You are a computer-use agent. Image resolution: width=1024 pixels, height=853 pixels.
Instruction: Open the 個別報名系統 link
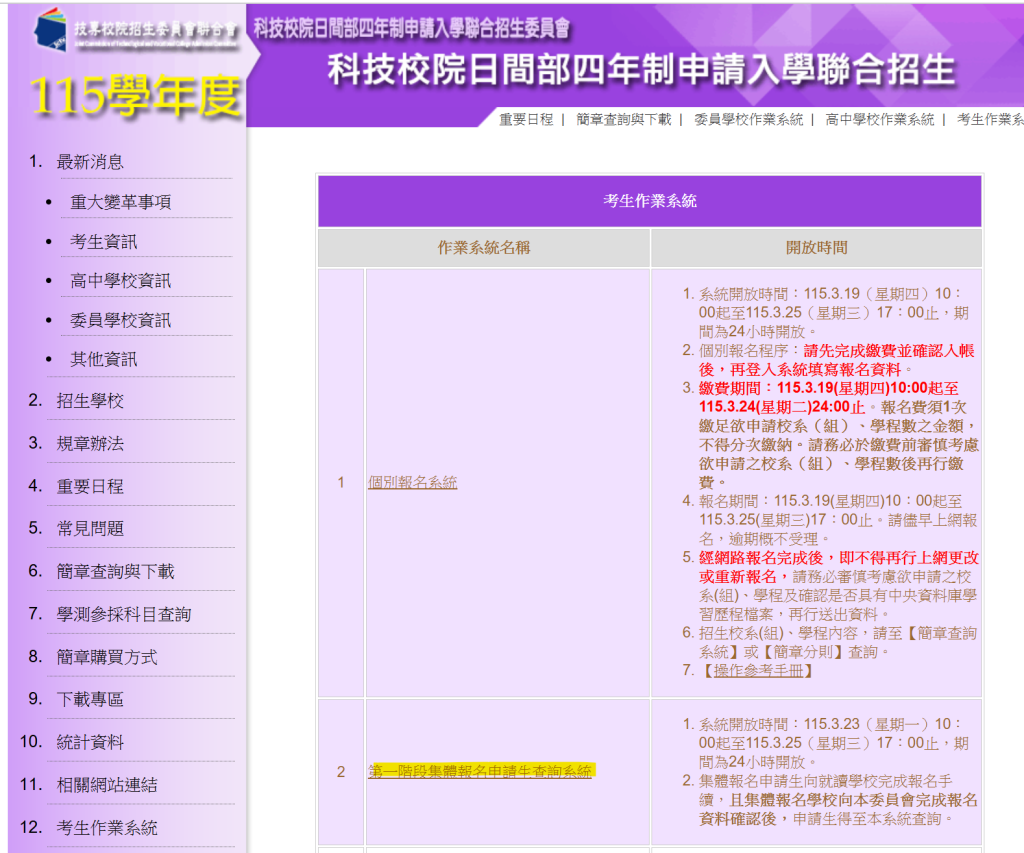[412, 482]
